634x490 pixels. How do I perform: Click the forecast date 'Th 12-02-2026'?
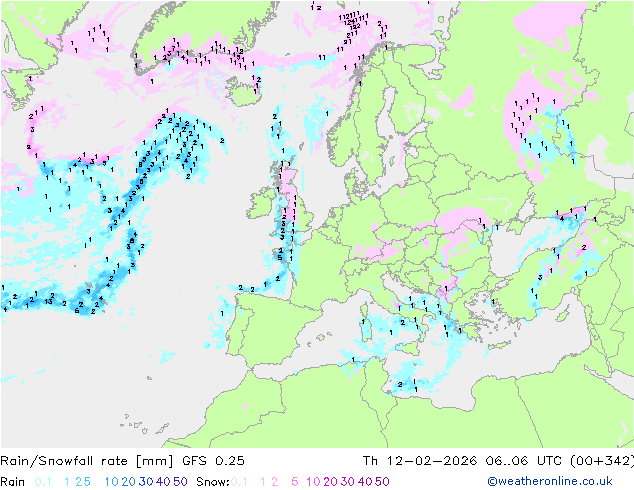pos(420,461)
